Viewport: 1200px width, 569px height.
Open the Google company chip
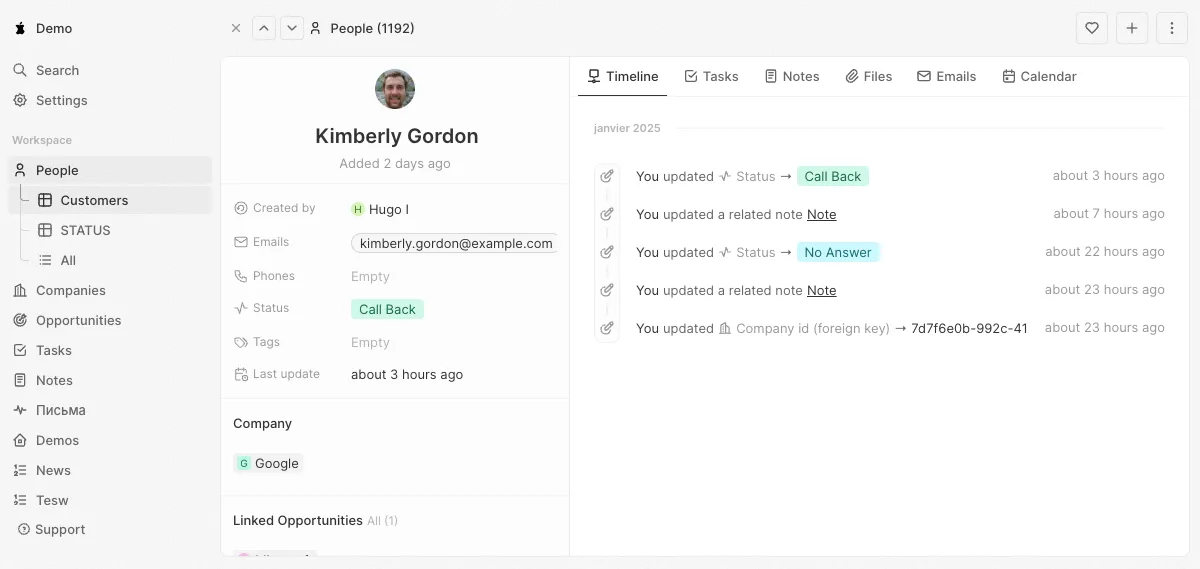pos(268,463)
